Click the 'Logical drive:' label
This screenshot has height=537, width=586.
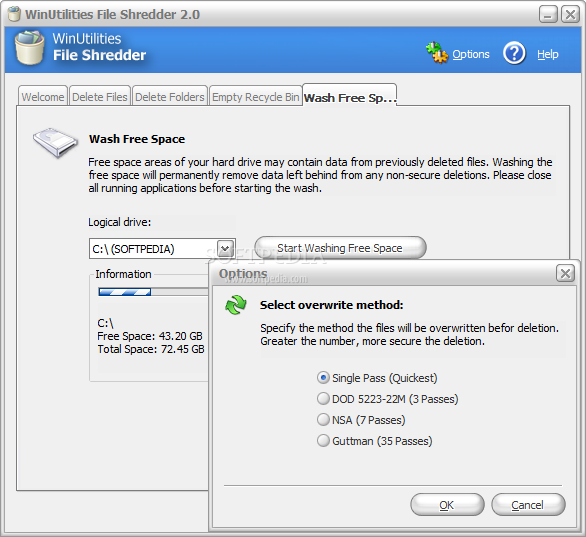pyautogui.click(x=120, y=222)
